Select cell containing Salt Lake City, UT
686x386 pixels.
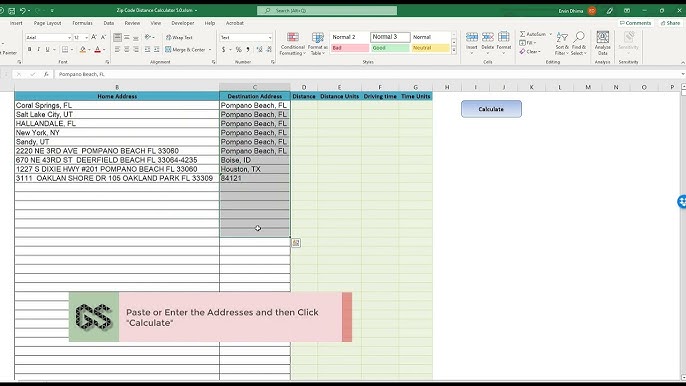pos(117,115)
